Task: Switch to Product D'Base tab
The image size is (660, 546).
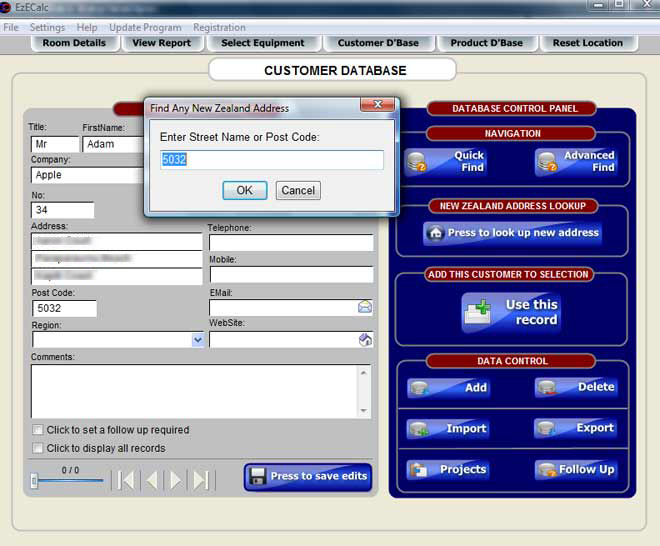Action: tap(486, 43)
